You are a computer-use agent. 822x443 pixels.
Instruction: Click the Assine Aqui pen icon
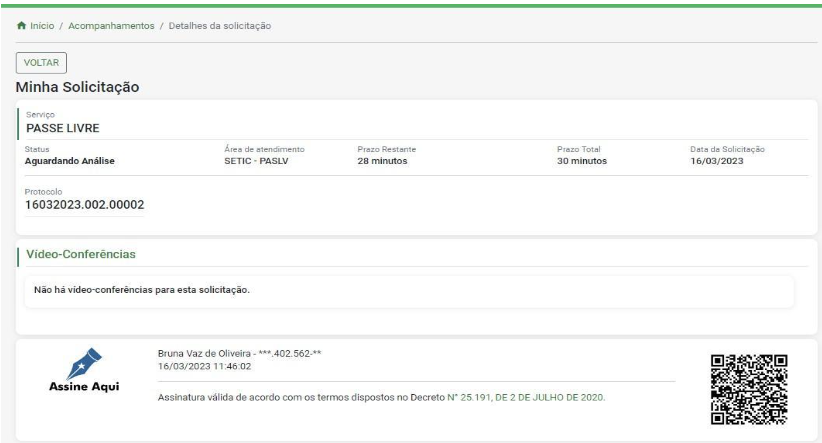pyautogui.click(x=84, y=363)
